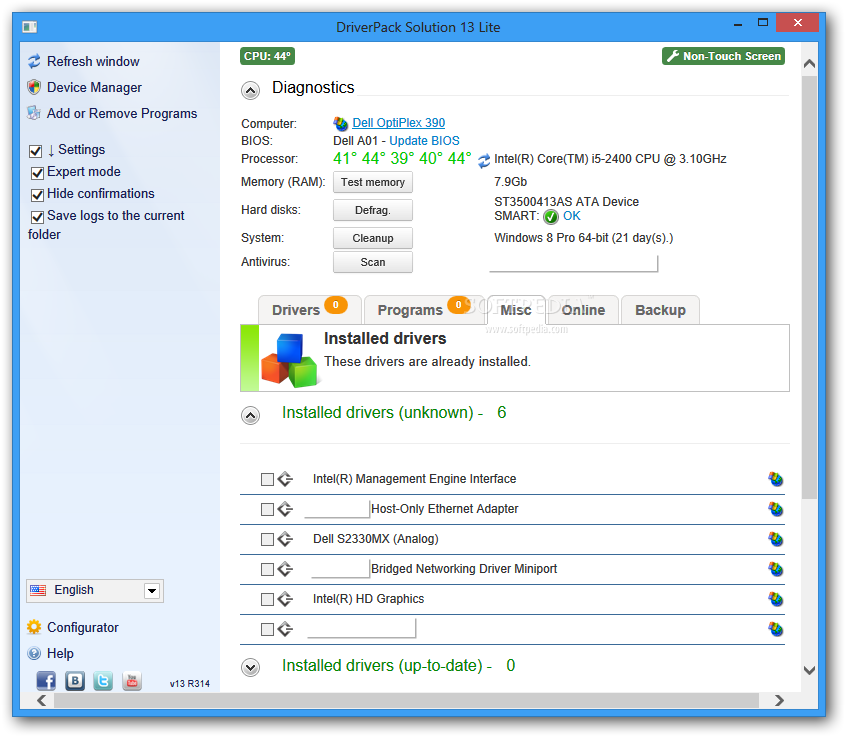846x737 pixels.
Task: Toggle Save logs to the current folder
Action: coord(37,217)
